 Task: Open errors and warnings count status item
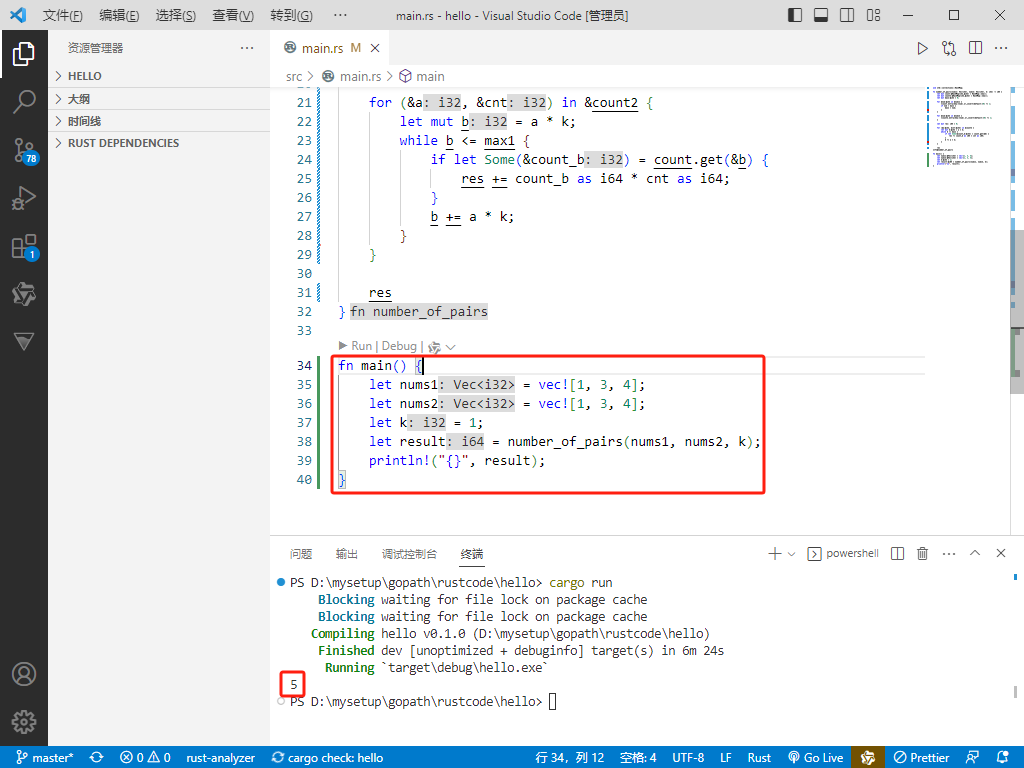click(145, 758)
